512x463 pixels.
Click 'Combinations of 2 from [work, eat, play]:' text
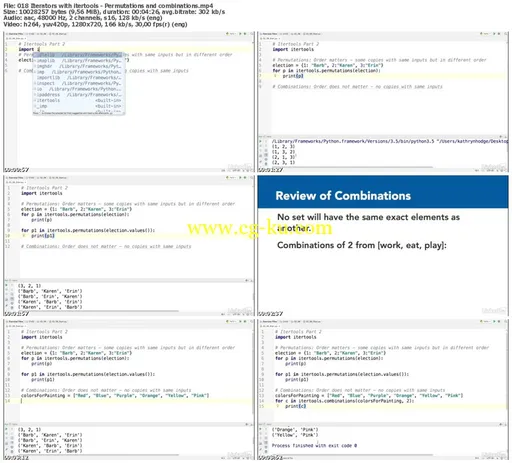pyautogui.click(x=362, y=245)
